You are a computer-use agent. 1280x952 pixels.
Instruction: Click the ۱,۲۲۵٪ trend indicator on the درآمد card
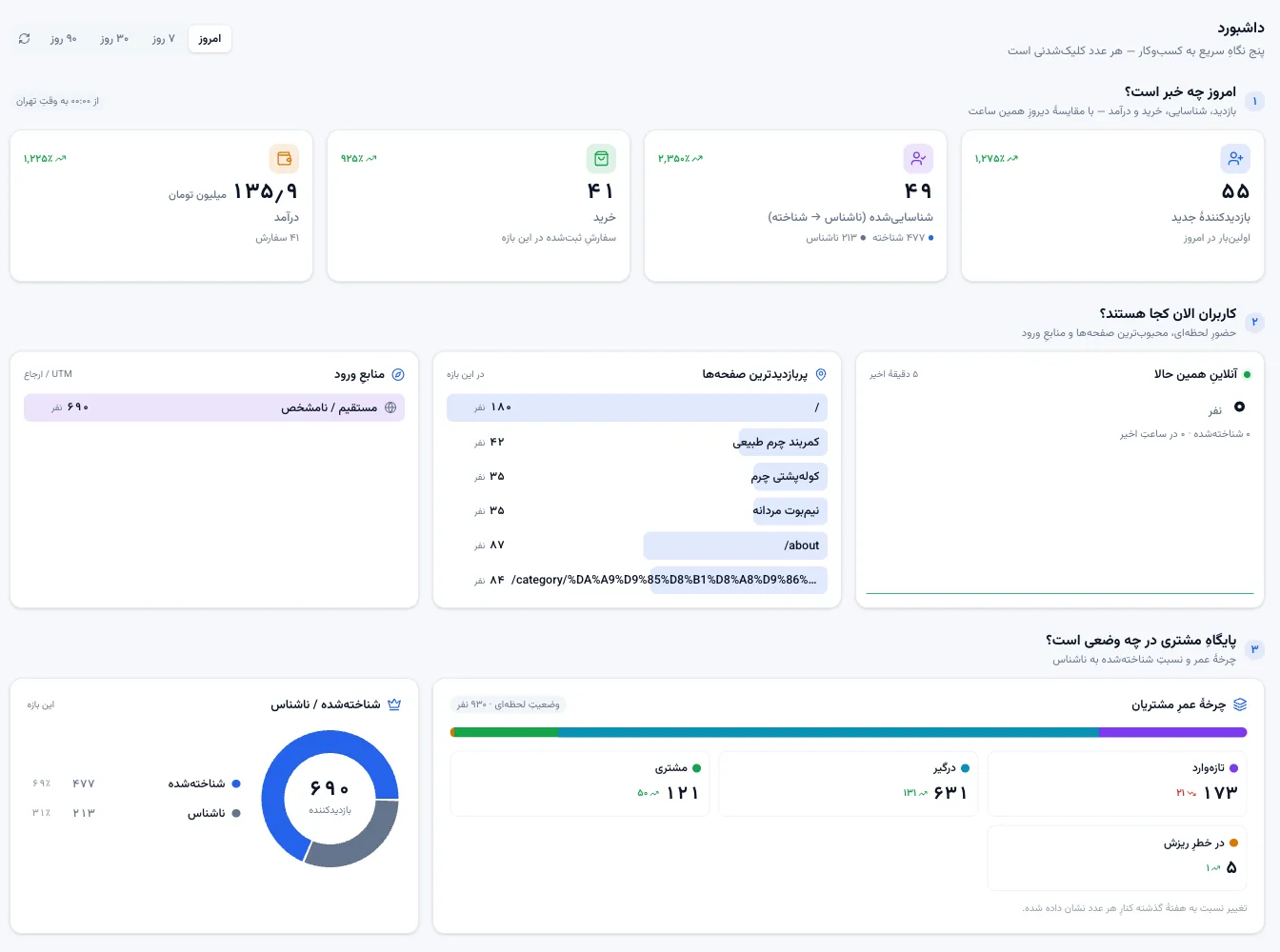45,158
